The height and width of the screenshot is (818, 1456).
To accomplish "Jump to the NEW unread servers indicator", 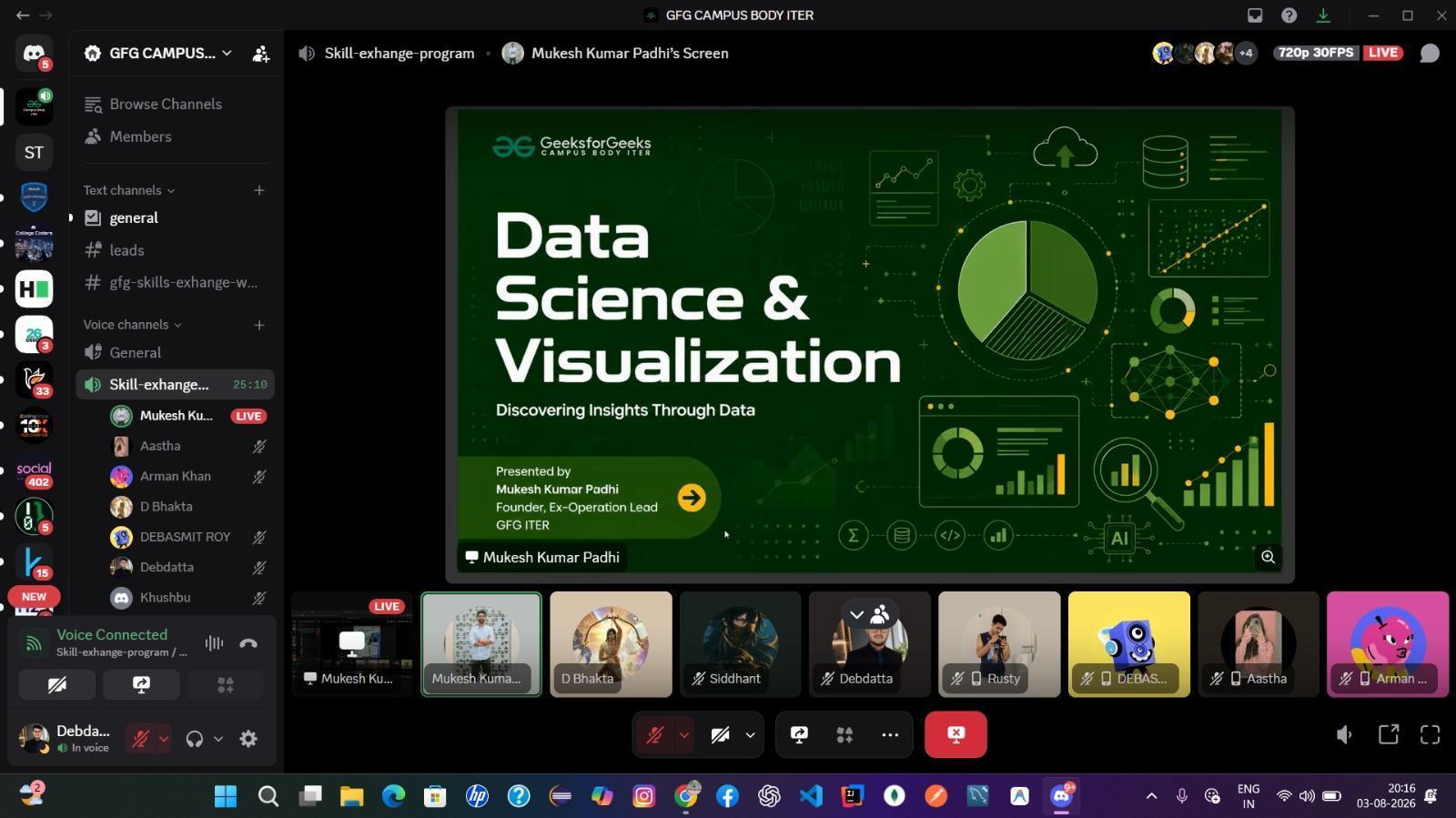I will pyautogui.click(x=34, y=597).
